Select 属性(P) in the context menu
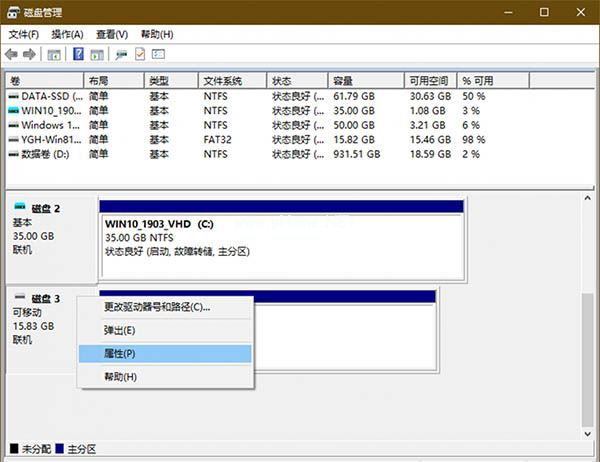Viewport: 600px width, 462px height. point(165,354)
